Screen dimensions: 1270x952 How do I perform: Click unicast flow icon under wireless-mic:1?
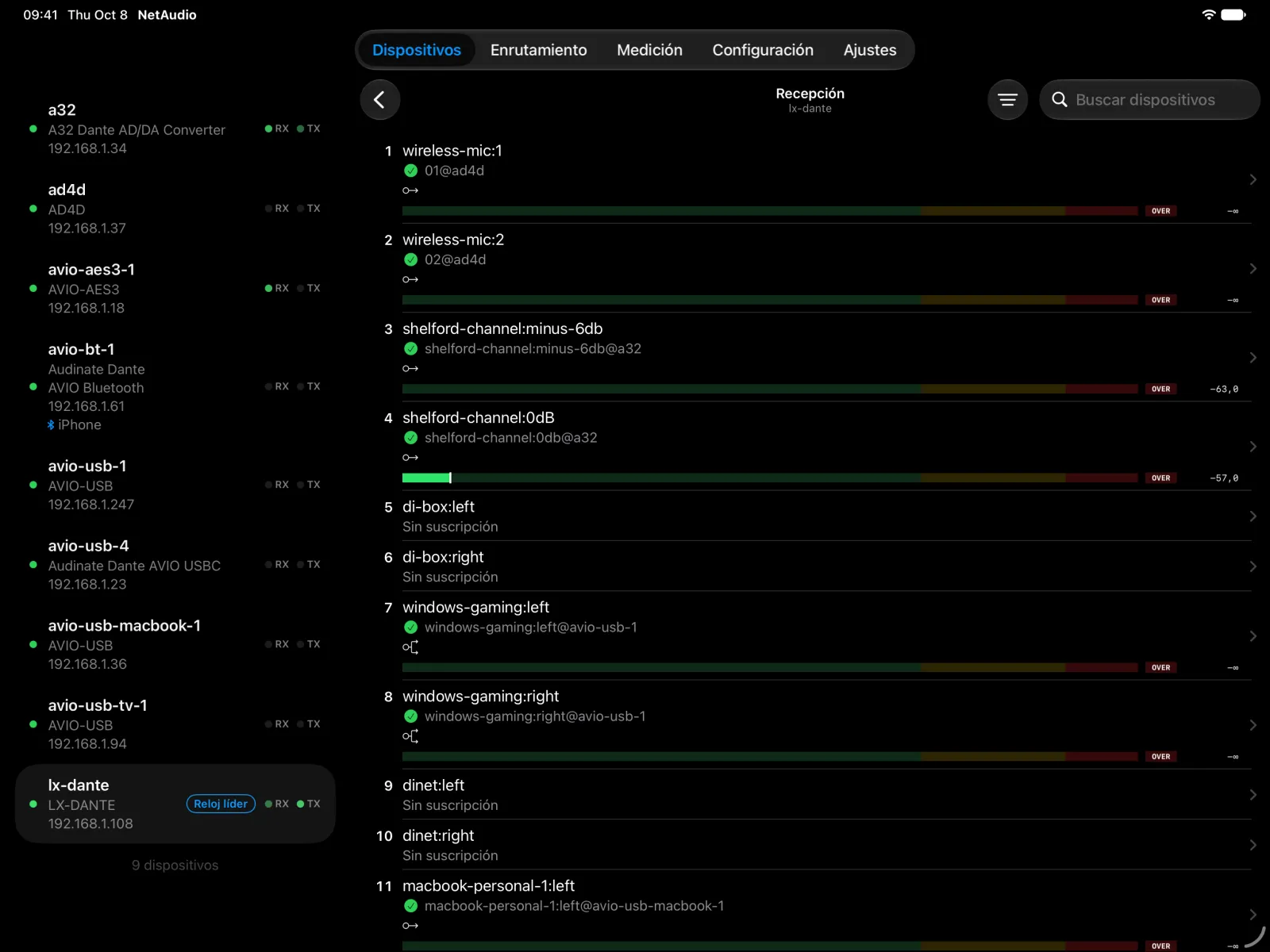pyautogui.click(x=410, y=190)
